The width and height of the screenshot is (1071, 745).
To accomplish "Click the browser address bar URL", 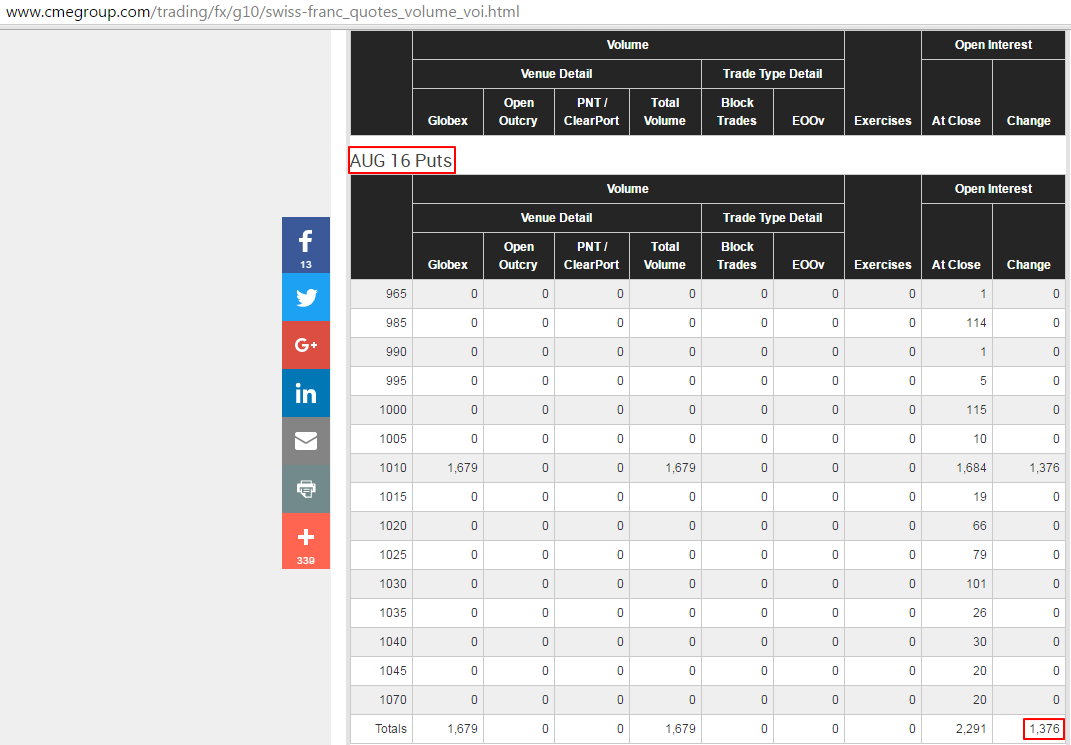I will coord(262,12).
